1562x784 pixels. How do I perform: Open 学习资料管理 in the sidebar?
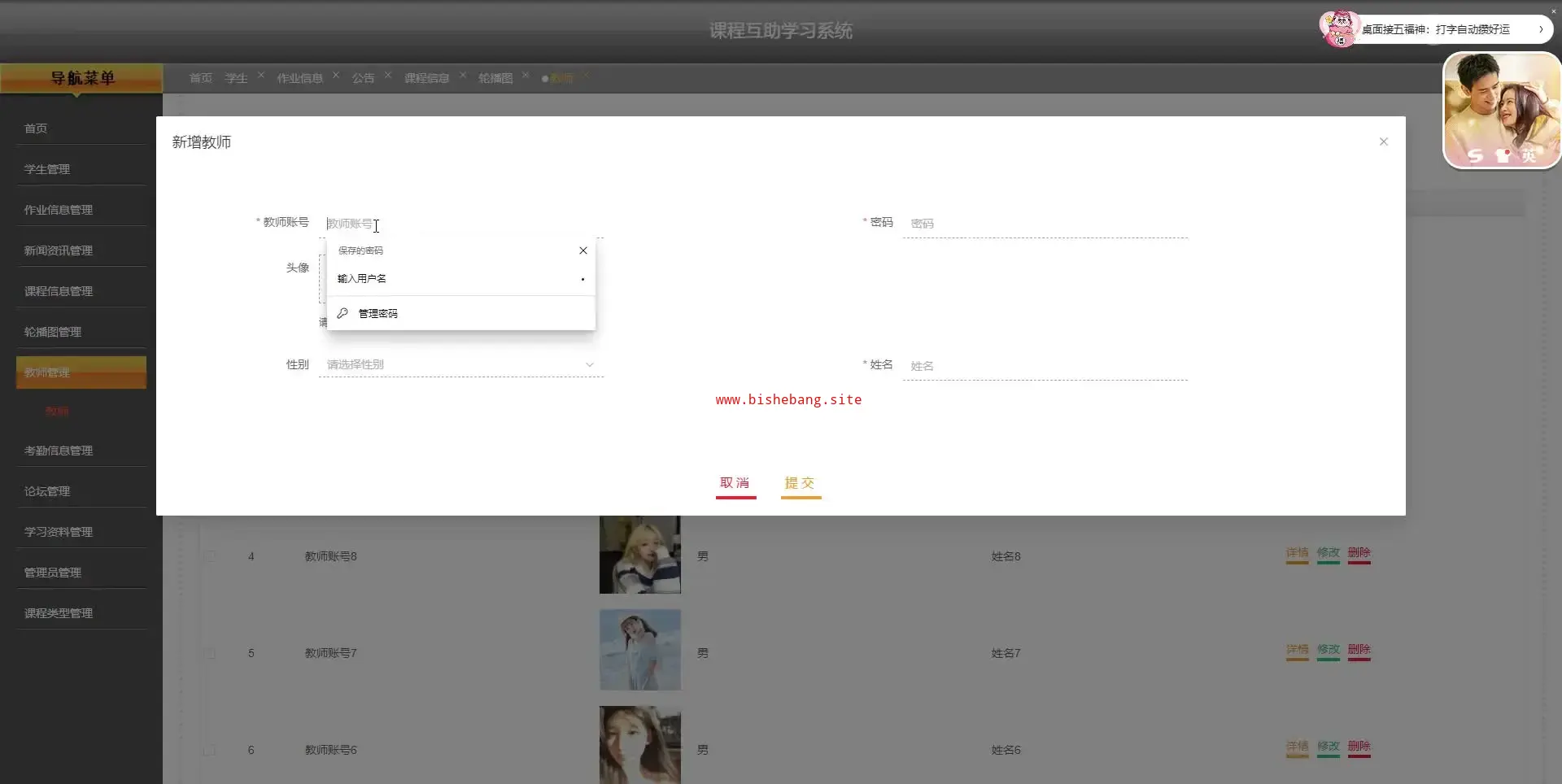tap(81, 532)
